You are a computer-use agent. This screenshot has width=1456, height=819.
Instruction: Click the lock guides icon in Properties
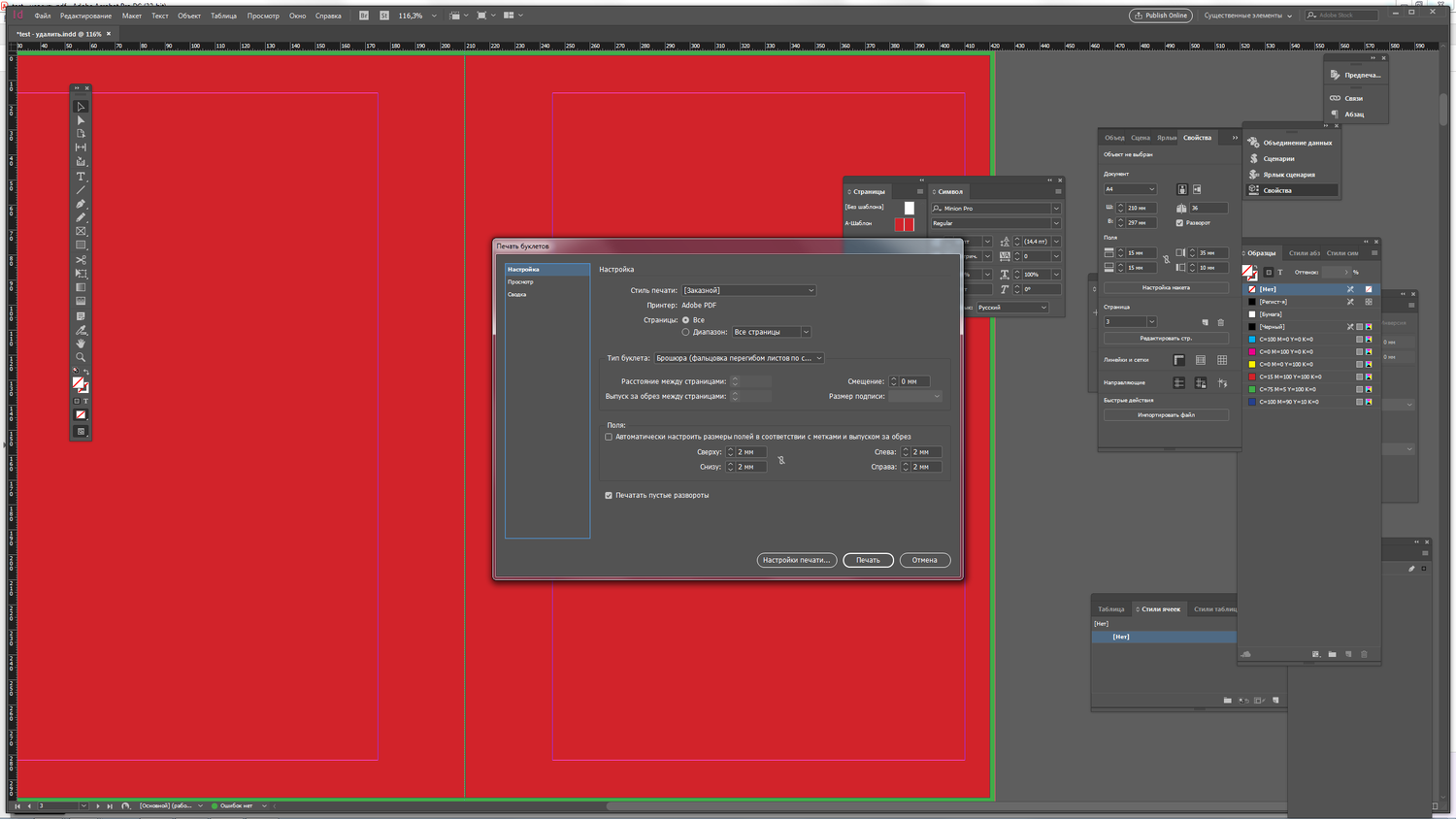pos(1201,383)
